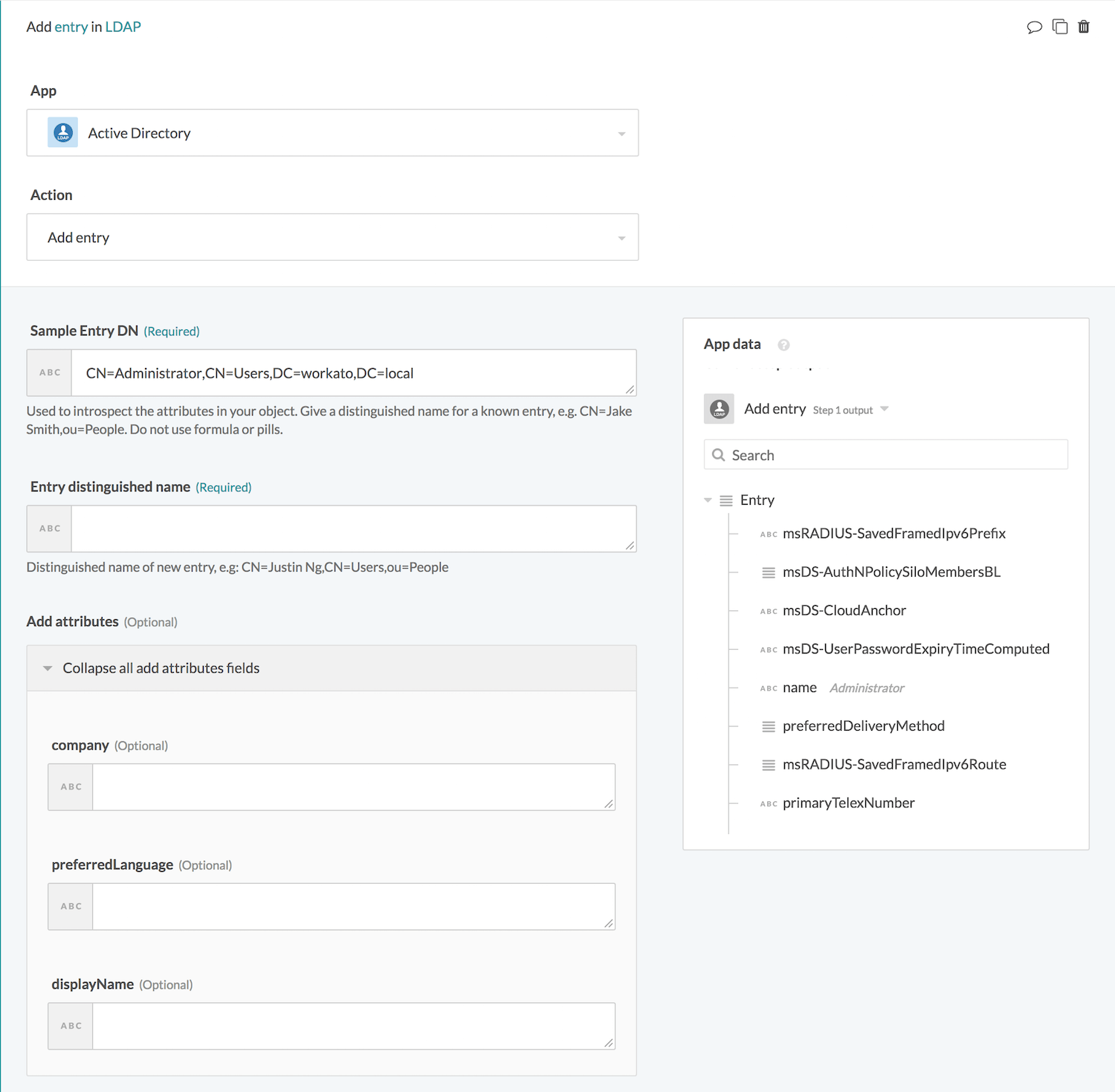1115x1092 pixels.
Task: Click the list icon next to preferredDeliveryMethod
Action: tap(768, 726)
